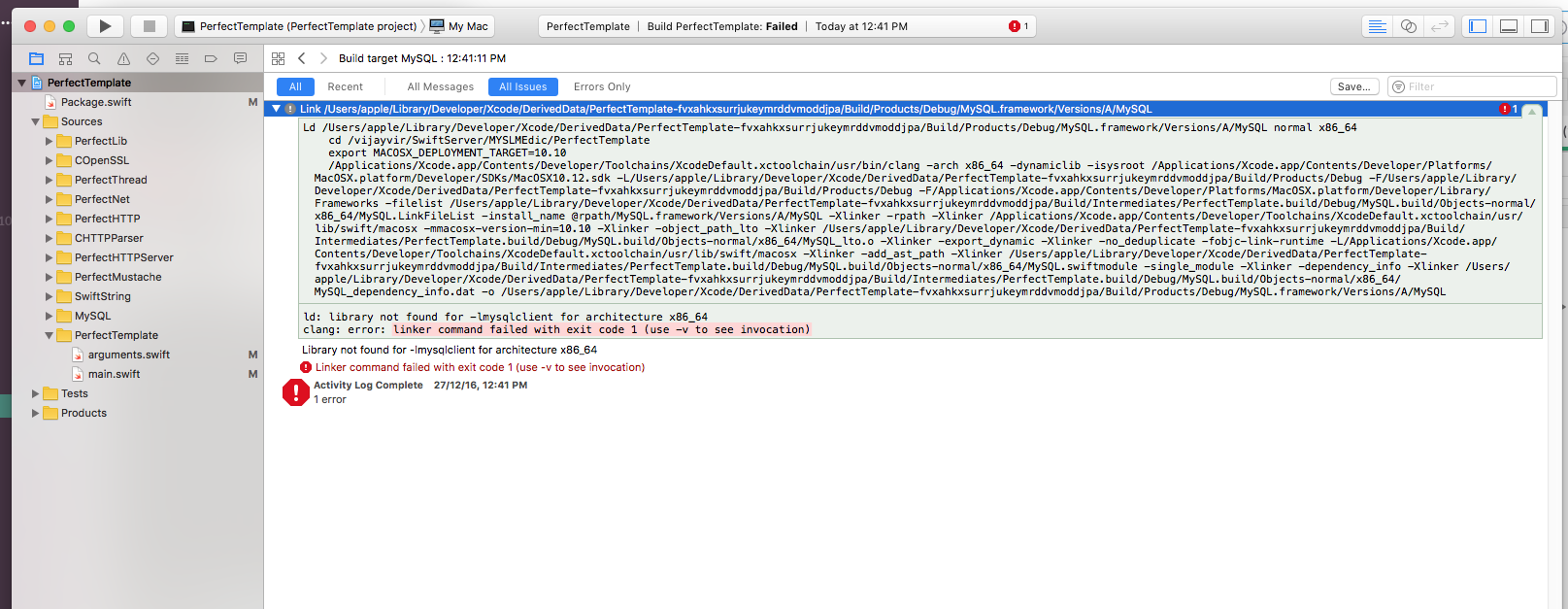This screenshot has width=1568, height=609.
Task: Click the Save... button
Action: coord(1354,86)
